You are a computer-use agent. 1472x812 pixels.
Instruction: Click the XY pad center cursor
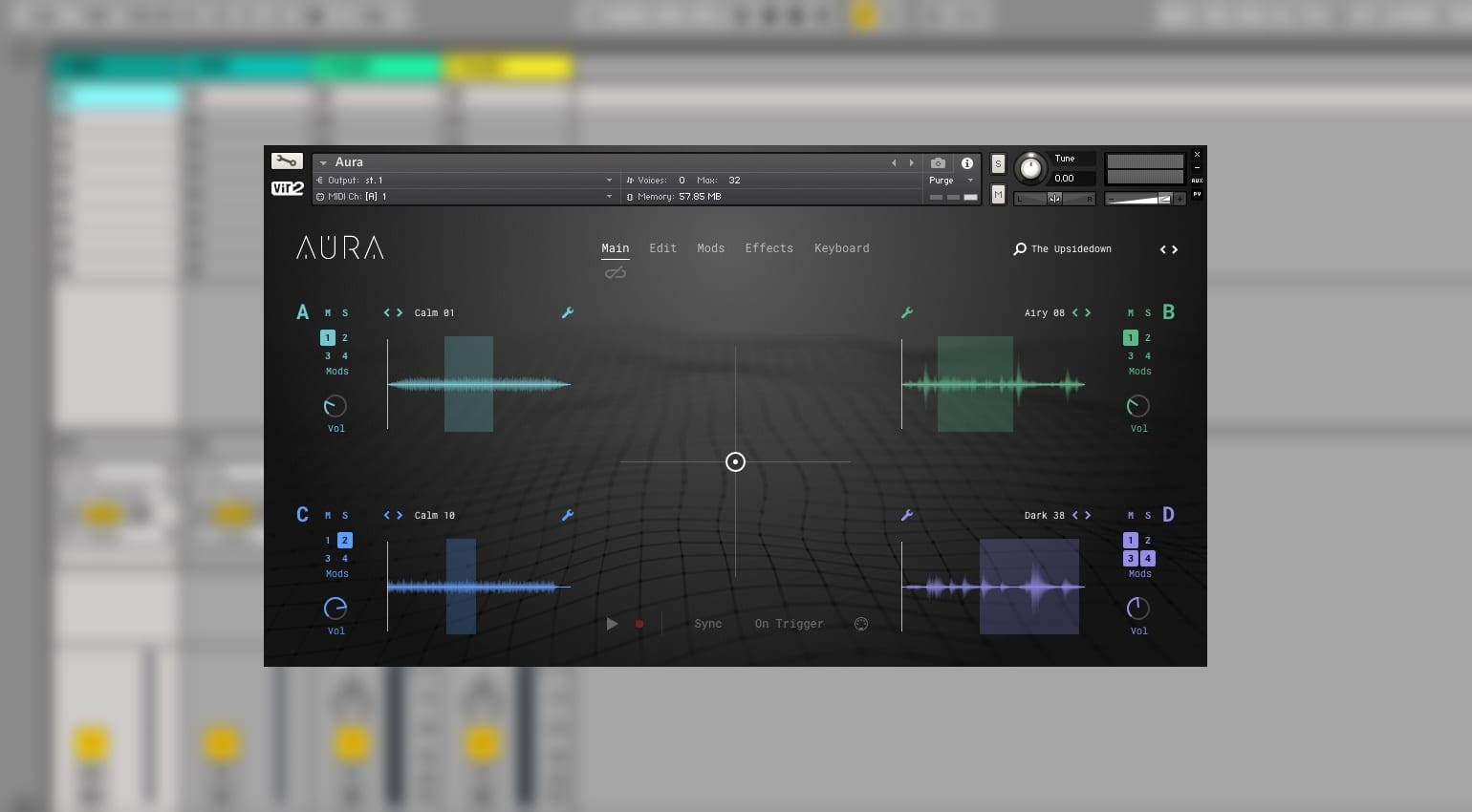[735, 462]
